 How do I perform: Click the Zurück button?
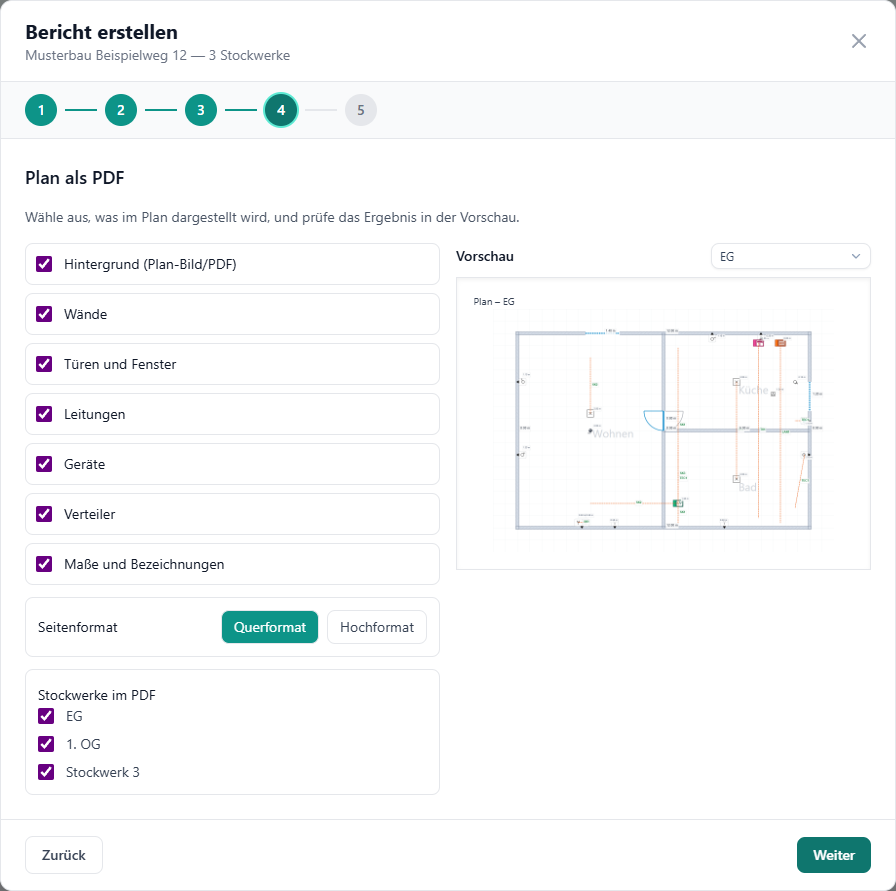tap(64, 855)
